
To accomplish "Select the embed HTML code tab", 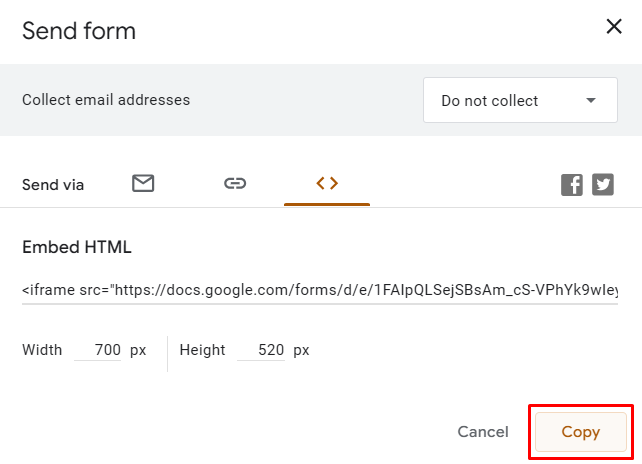I will pos(327,183).
